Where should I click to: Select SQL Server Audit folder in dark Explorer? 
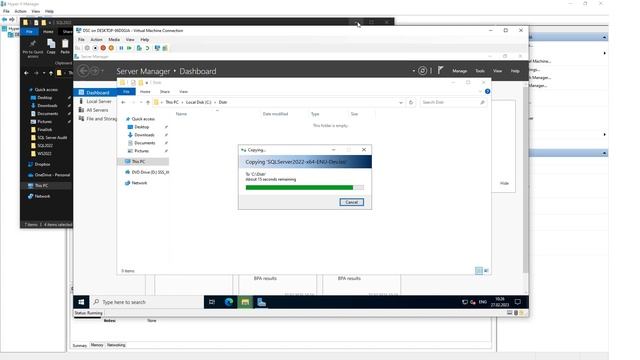pos(52,138)
